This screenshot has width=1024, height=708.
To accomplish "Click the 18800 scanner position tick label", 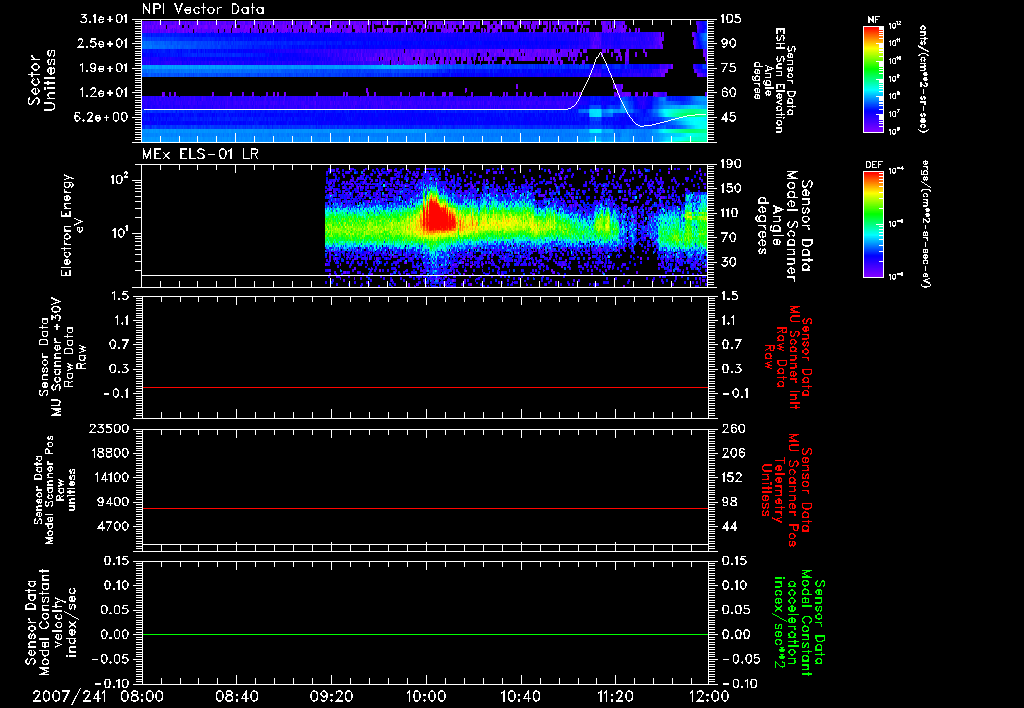I will pos(109,453).
